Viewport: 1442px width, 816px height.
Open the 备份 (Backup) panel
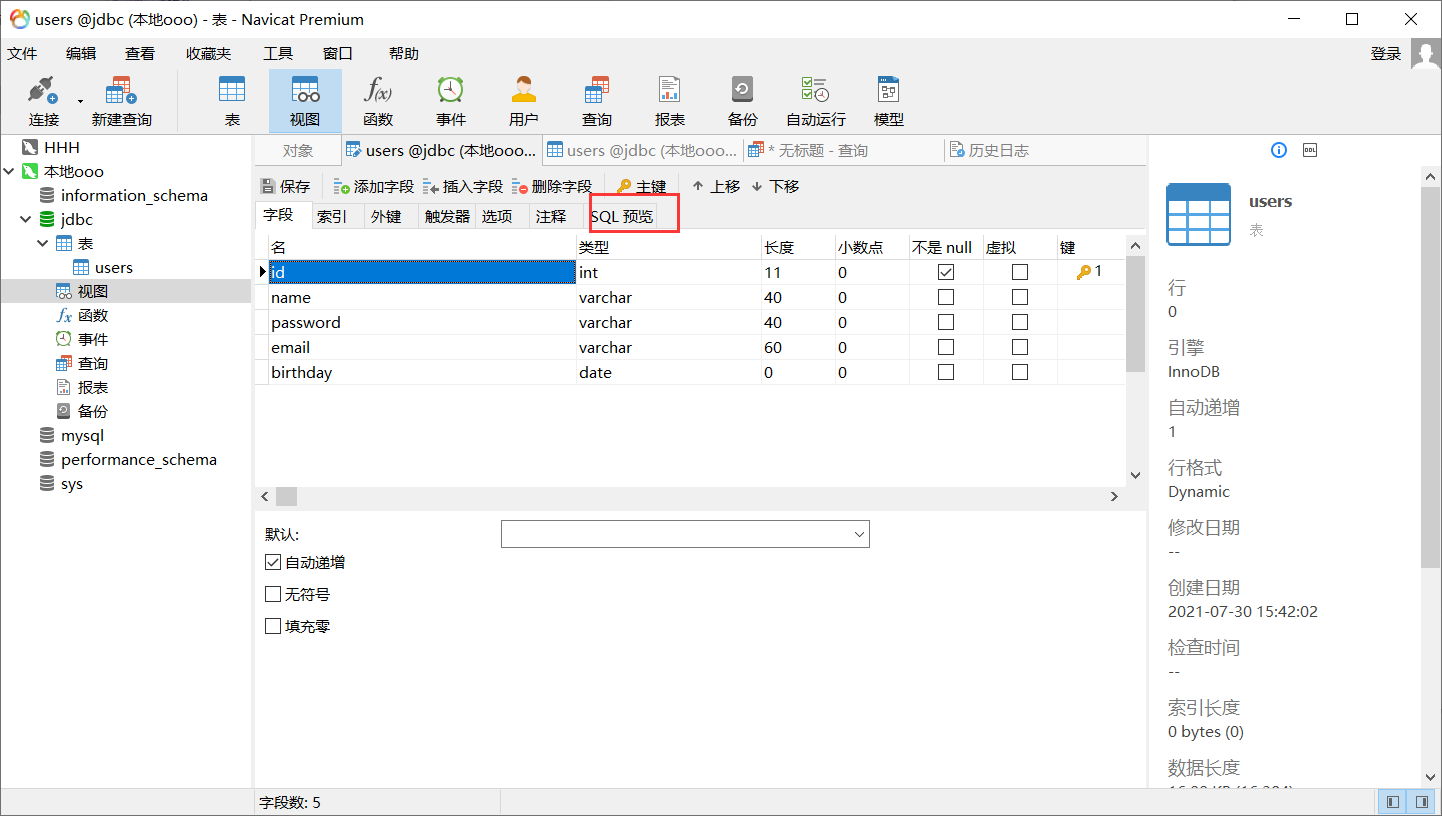742,100
